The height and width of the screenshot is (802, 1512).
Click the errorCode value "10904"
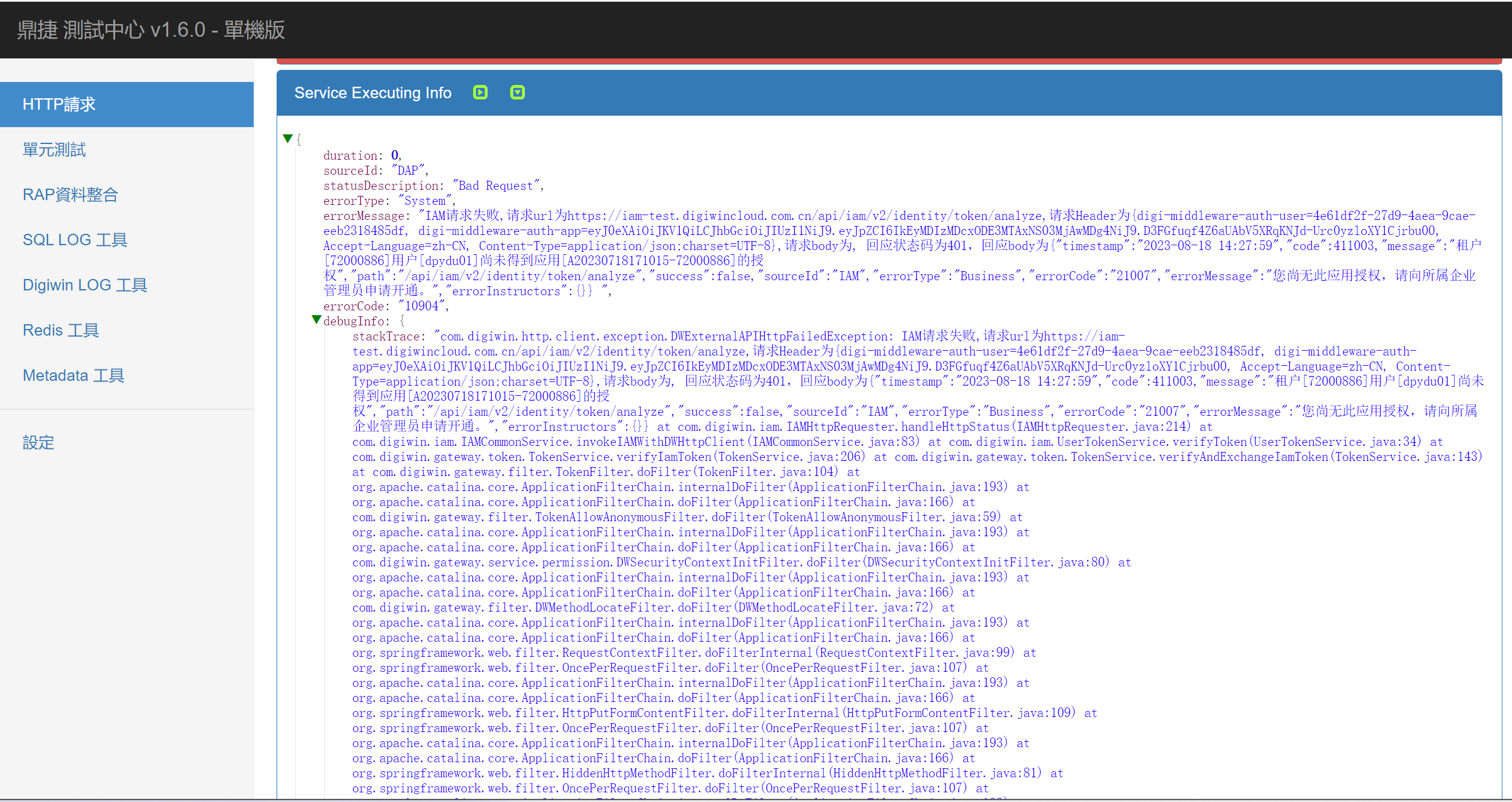click(421, 306)
